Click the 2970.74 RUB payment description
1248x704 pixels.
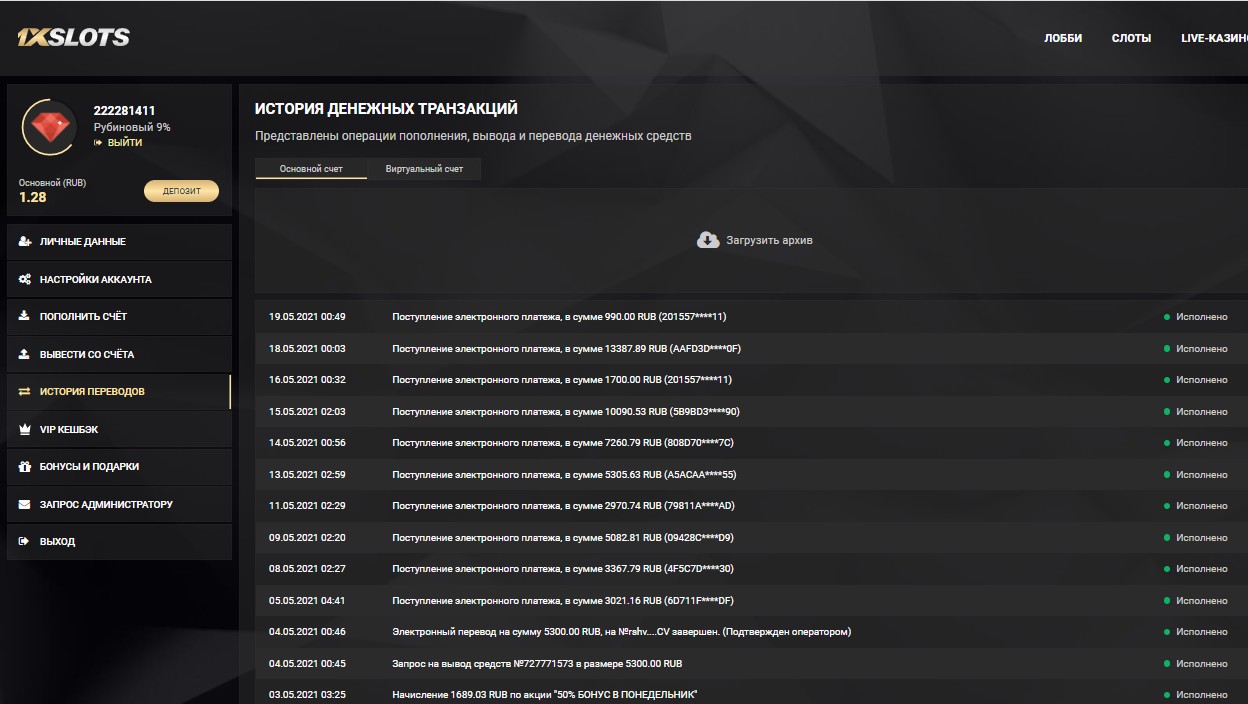563,506
